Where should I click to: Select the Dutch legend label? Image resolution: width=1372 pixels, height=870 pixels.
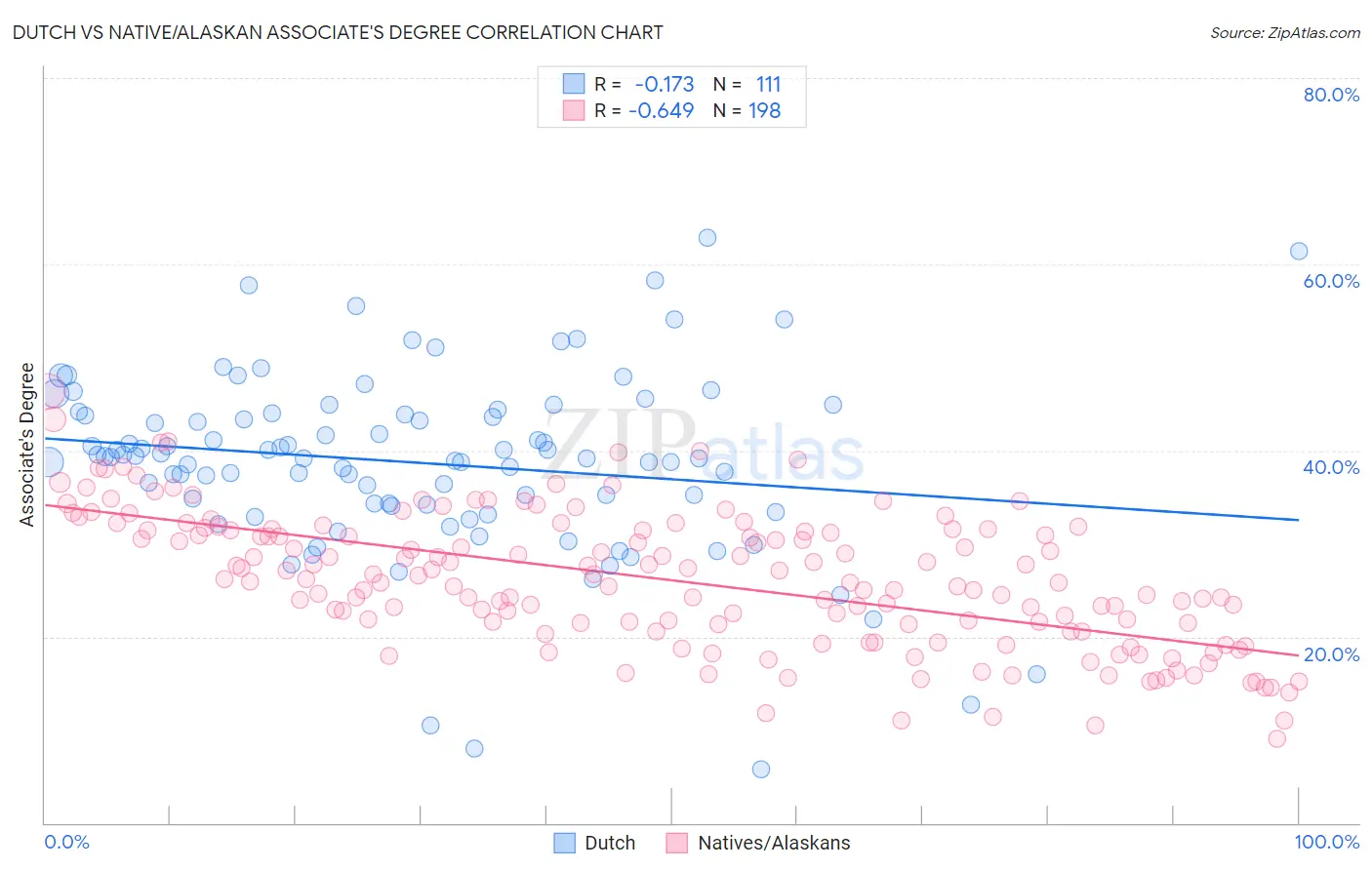pyautogui.click(x=610, y=843)
